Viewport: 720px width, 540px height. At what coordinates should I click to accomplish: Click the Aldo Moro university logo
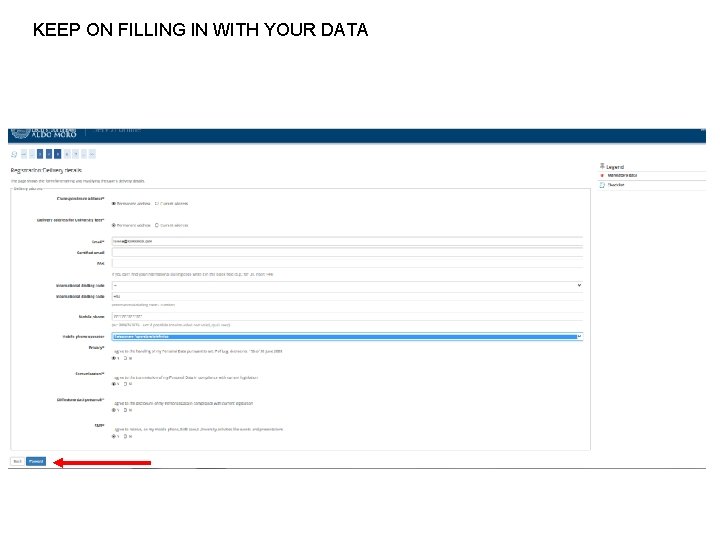(x=44, y=134)
